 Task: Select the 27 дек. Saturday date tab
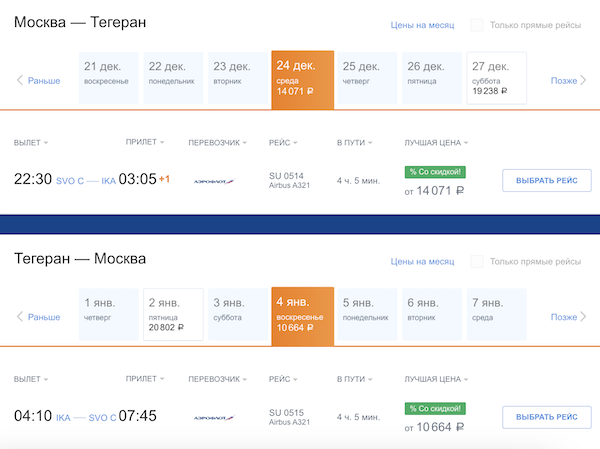497,78
